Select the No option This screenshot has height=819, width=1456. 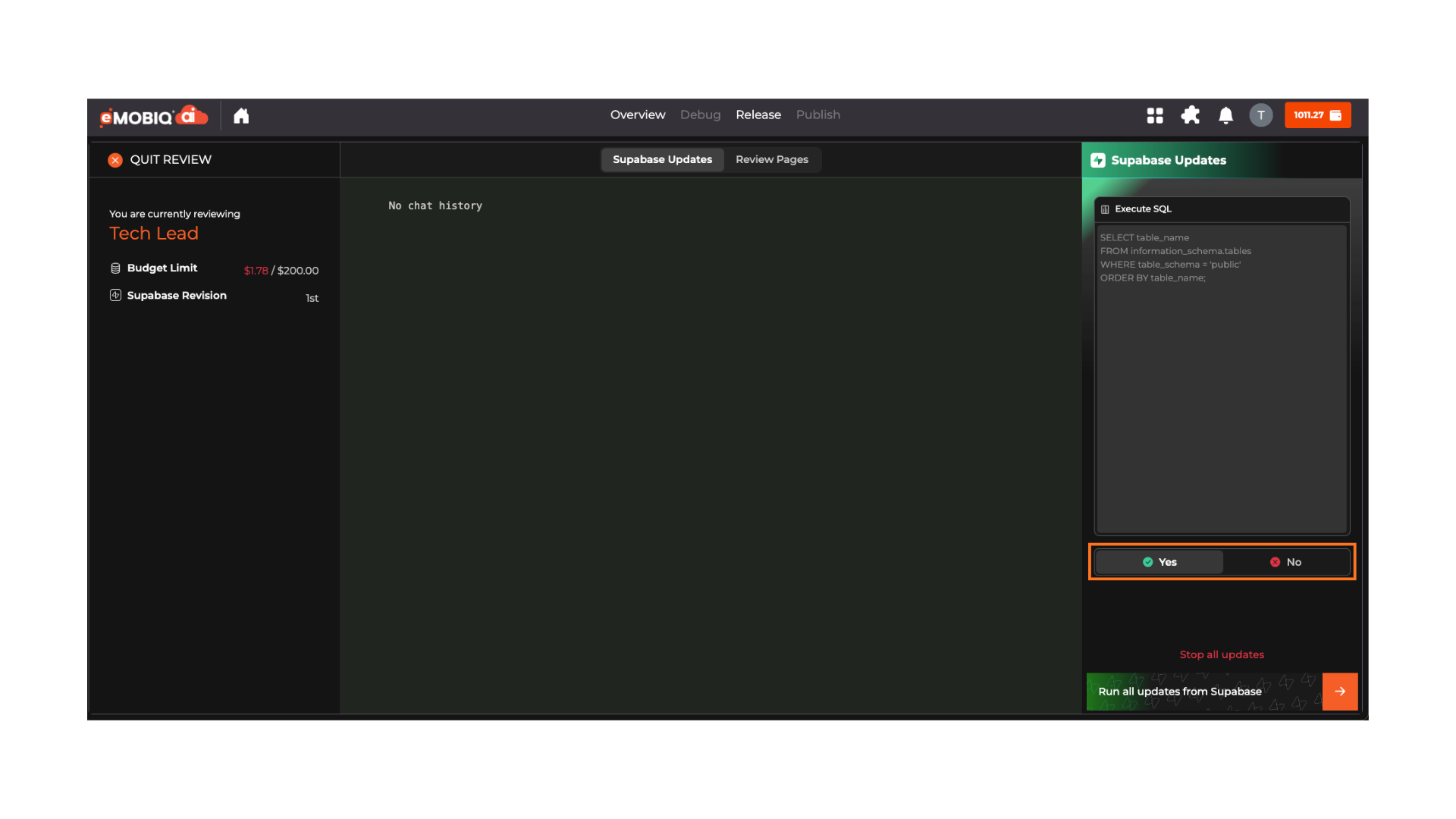1286,562
